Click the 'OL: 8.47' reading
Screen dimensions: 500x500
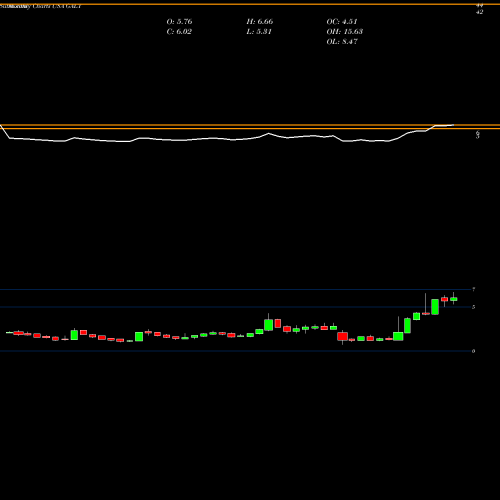point(342,42)
